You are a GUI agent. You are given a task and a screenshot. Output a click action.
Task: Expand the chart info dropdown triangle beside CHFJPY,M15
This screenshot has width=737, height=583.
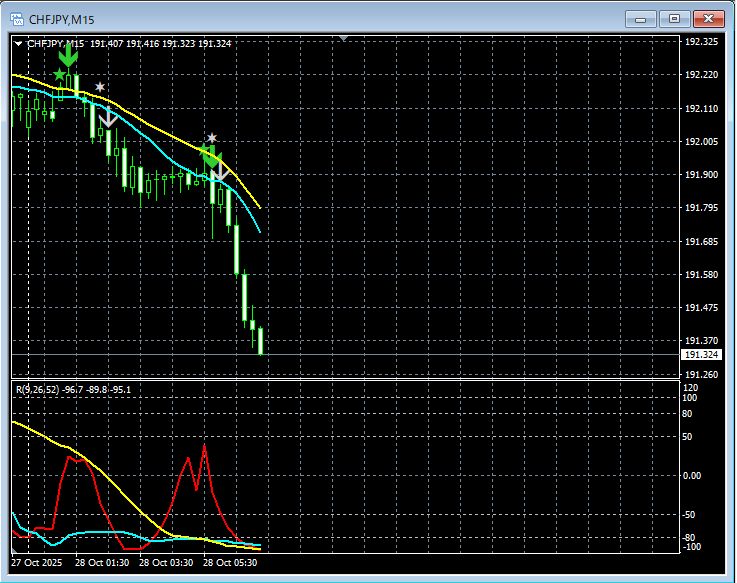(x=18, y=44)
